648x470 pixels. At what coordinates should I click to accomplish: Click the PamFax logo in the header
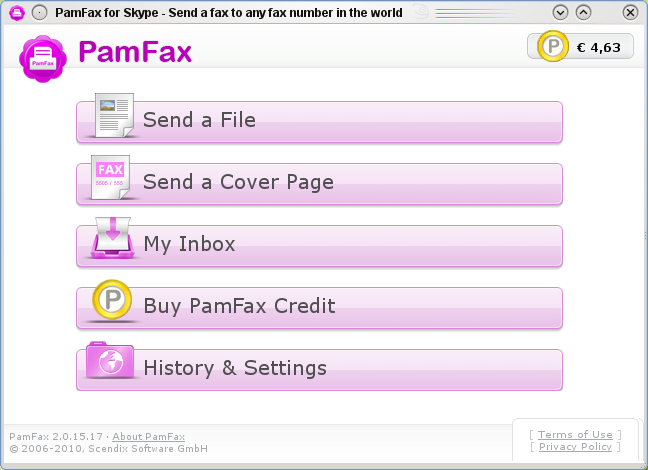pos(43,58)
